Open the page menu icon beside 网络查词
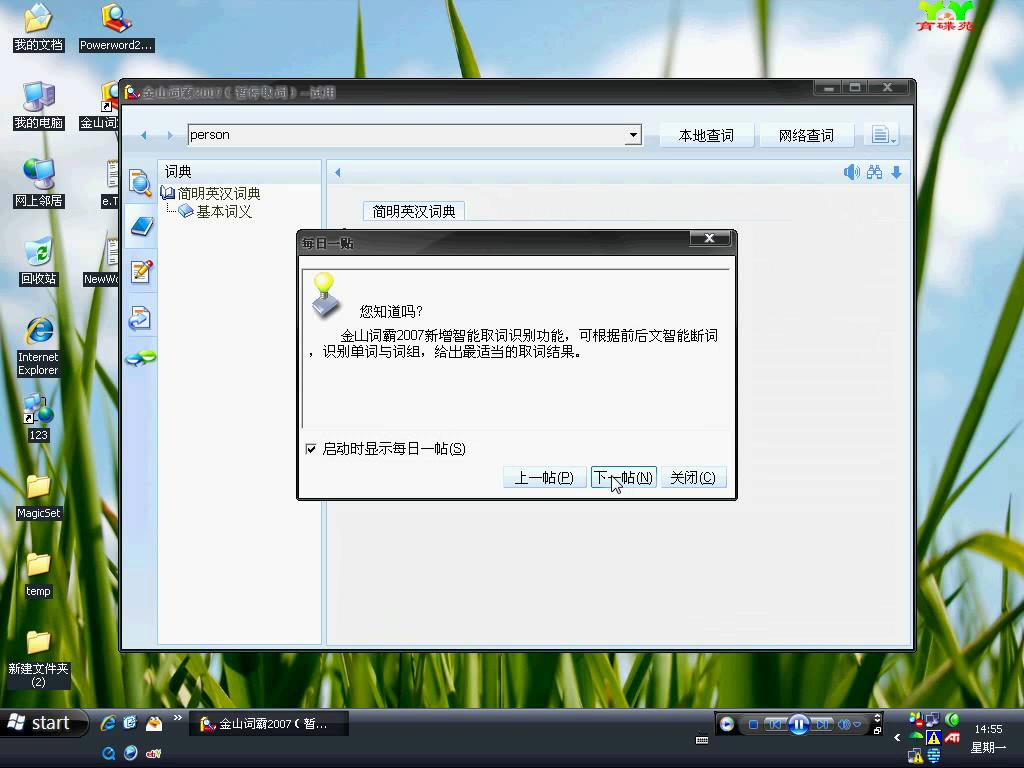The width and height of the screenshot is (1024, 768). (x=882, y=135)
